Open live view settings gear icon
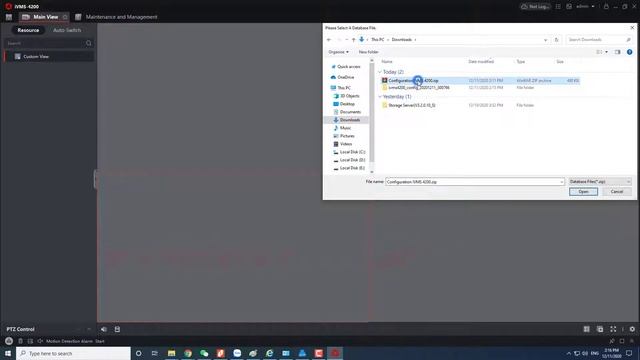 point(632,329)
